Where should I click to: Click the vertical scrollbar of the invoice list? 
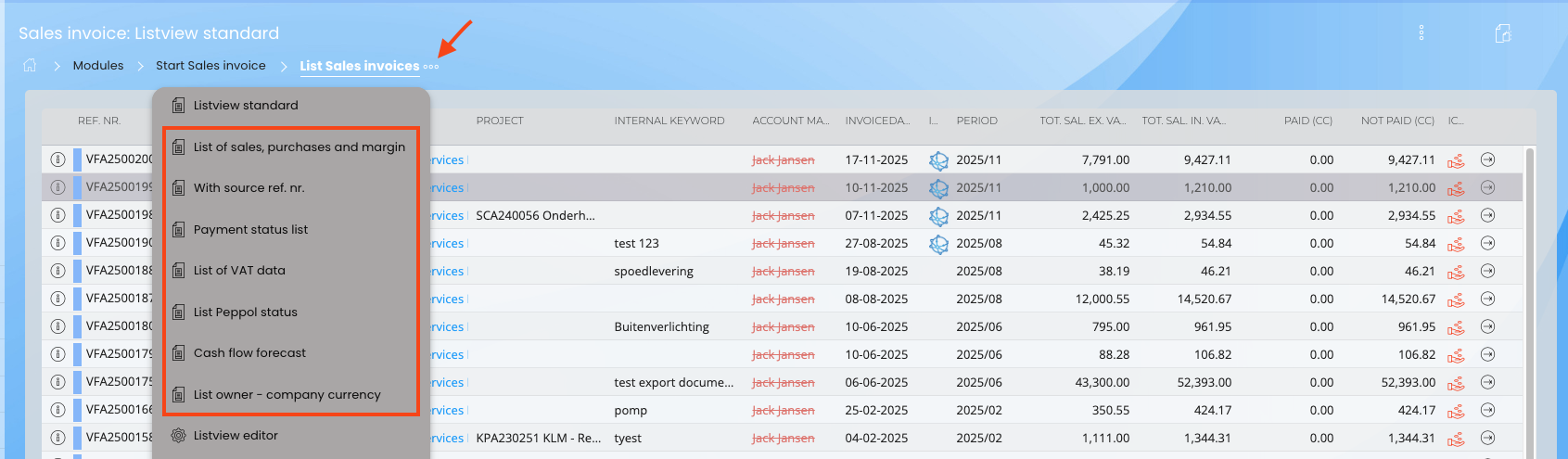(x=1529, y=278)
